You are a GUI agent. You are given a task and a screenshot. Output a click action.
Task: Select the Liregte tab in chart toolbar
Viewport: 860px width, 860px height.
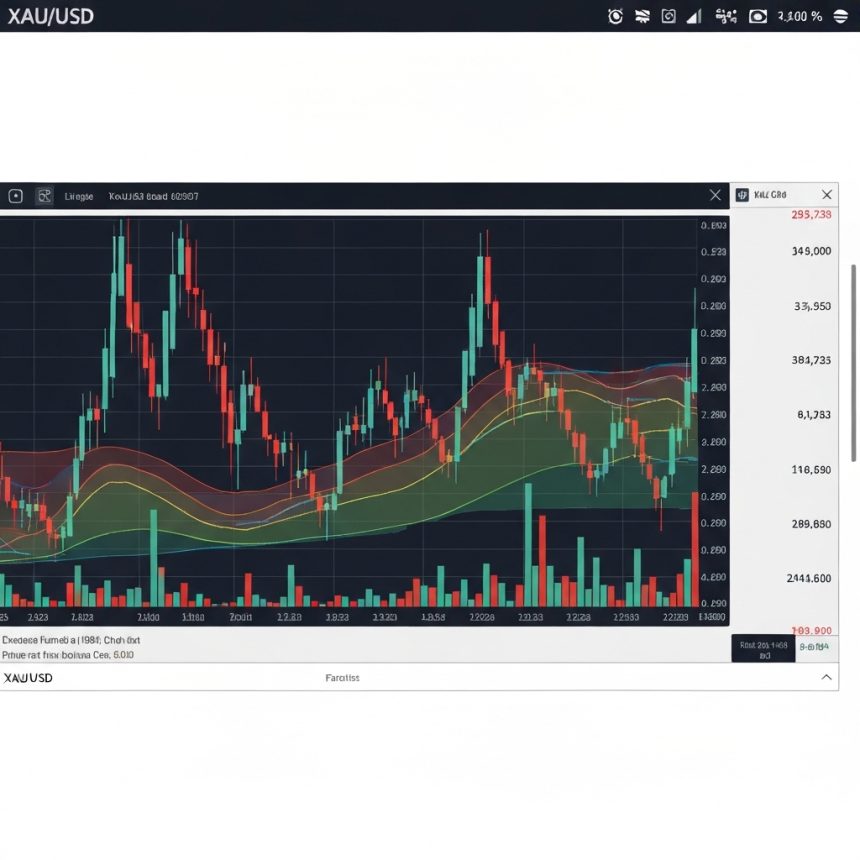click(79, 196)
